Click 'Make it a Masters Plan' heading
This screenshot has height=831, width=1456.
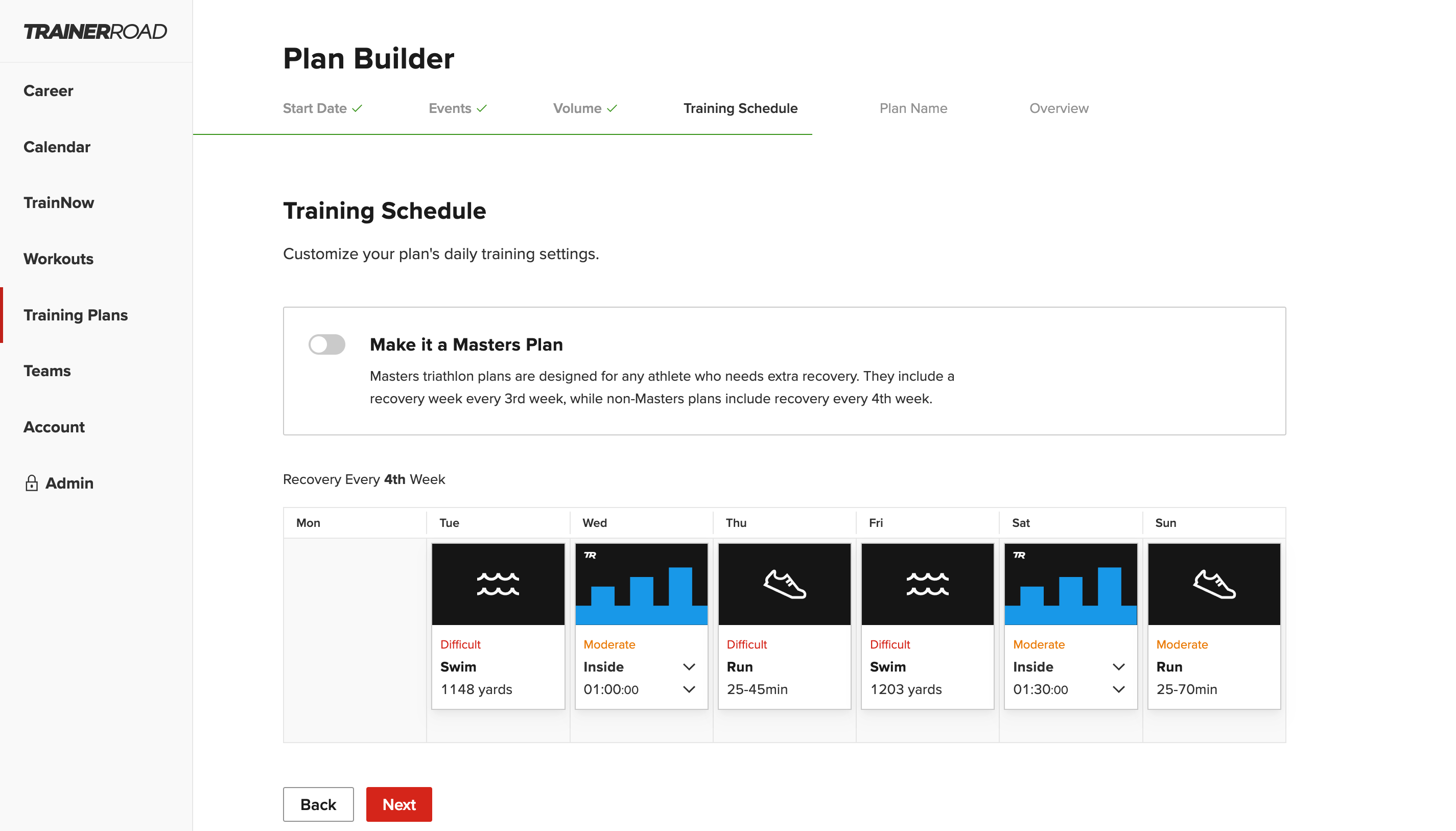pyautogui.click(x=466, y=345)
